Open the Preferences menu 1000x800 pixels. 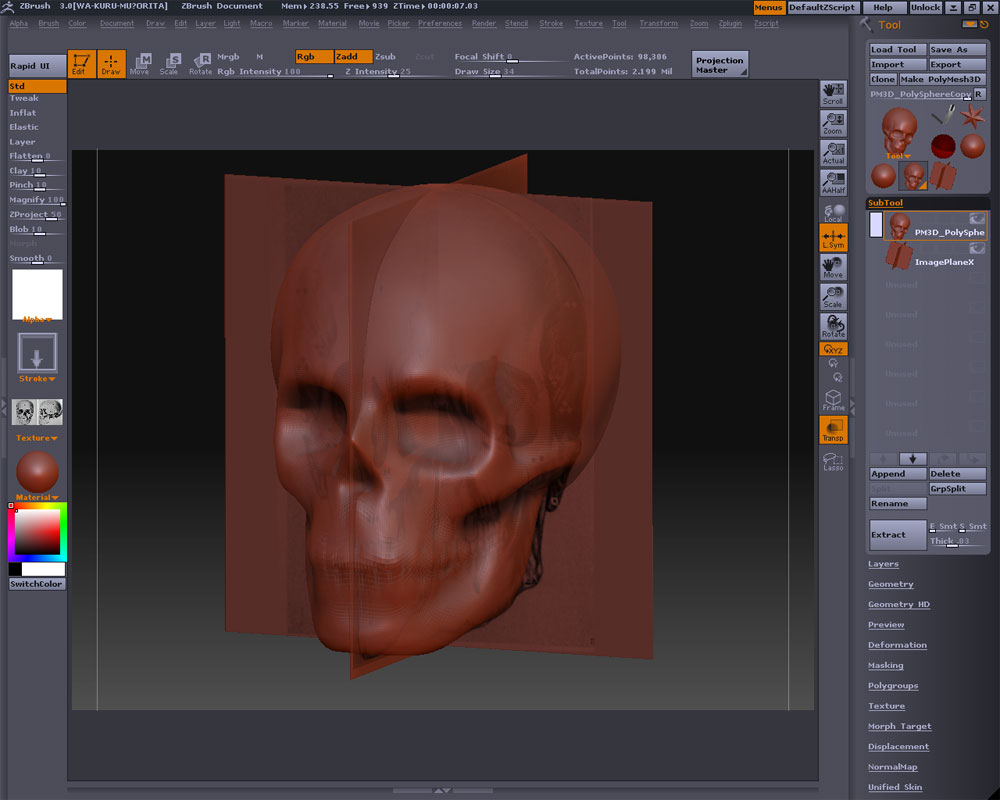coord(440,23)
